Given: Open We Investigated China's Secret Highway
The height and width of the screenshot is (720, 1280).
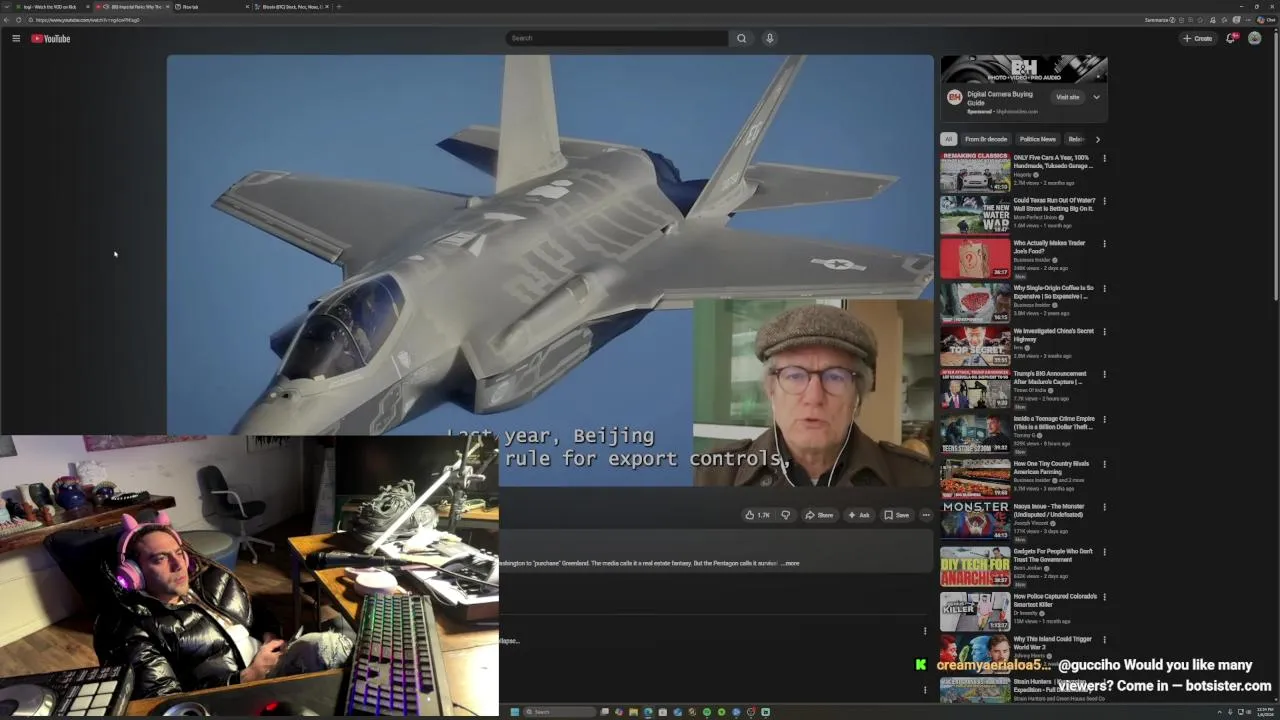Looking at the screenshot, I should point(1054,335).
